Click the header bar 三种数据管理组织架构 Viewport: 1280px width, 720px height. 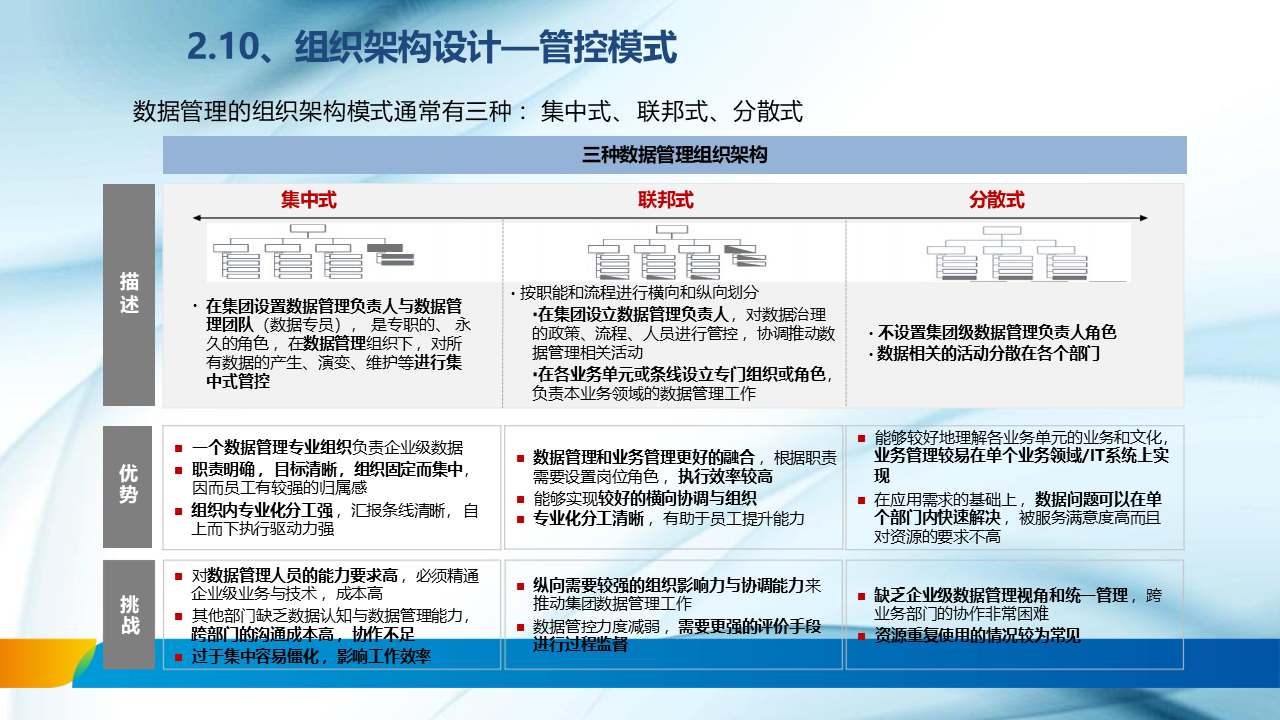(x=675, y=155)
